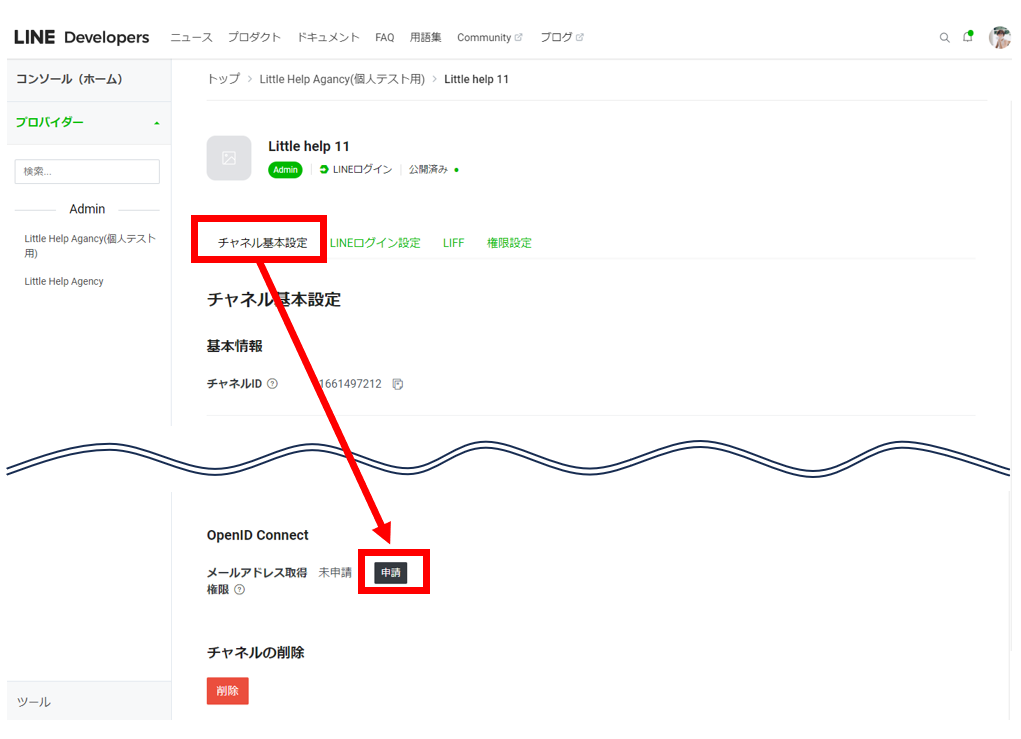Image resolution: width=1021 pixels, height=739 pixels.
Task: Click the LINE Developers logo
Action: coord(81,37)
